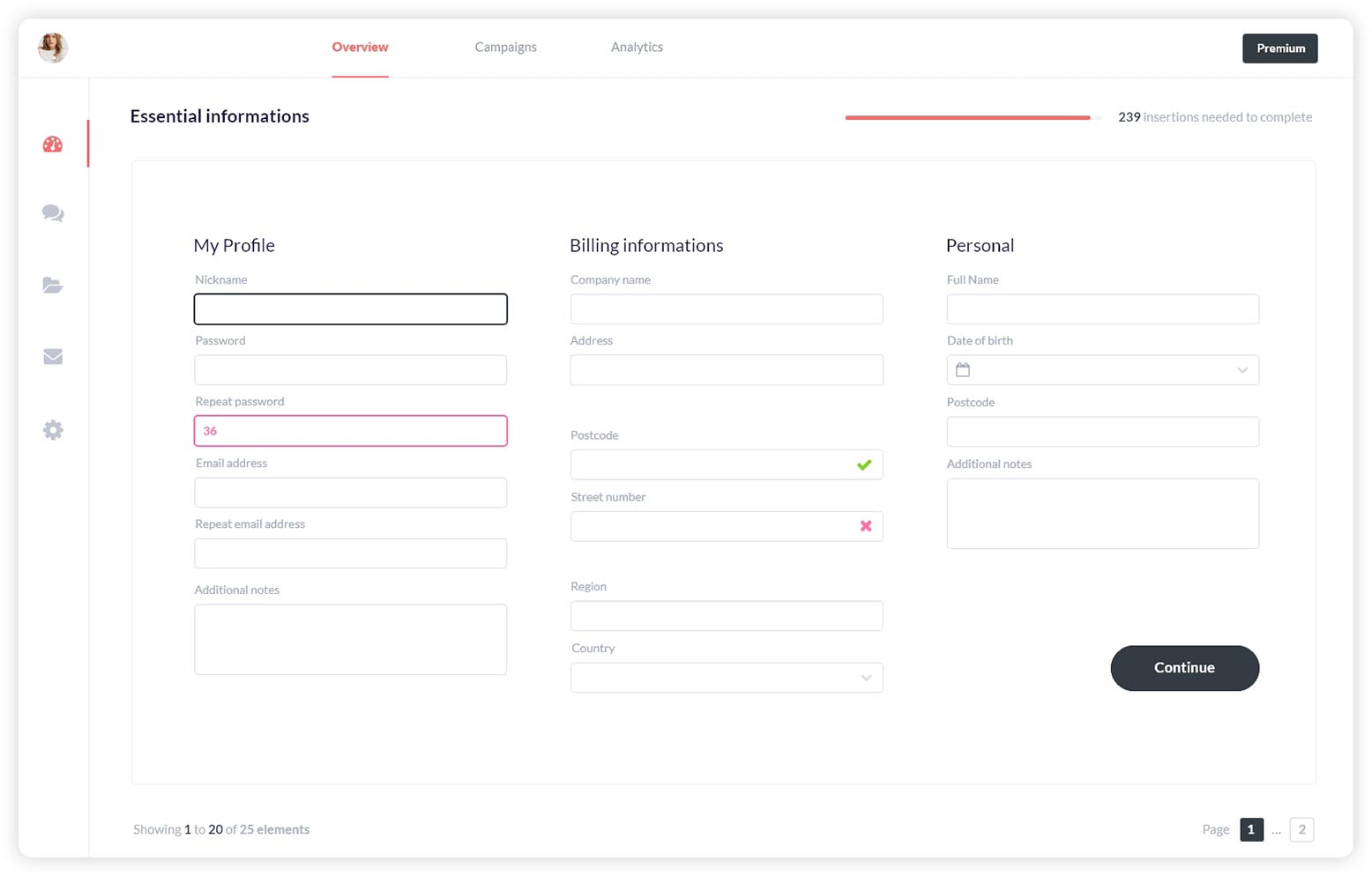Click the calendar icon in Date of birth
The image size is (1372, 876).
tap(963, 370)
